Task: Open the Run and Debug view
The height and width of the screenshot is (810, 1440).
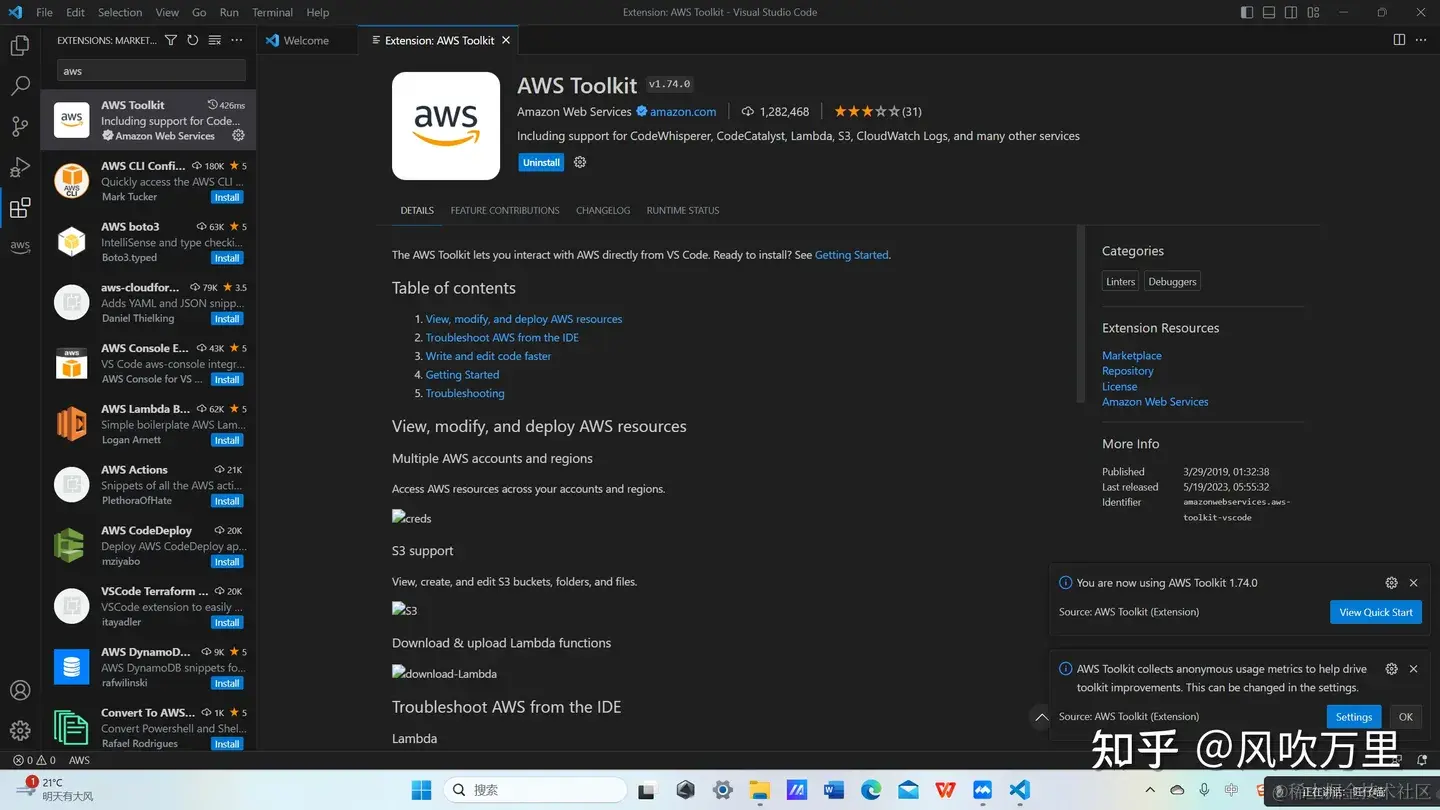Action: point(20,167)
